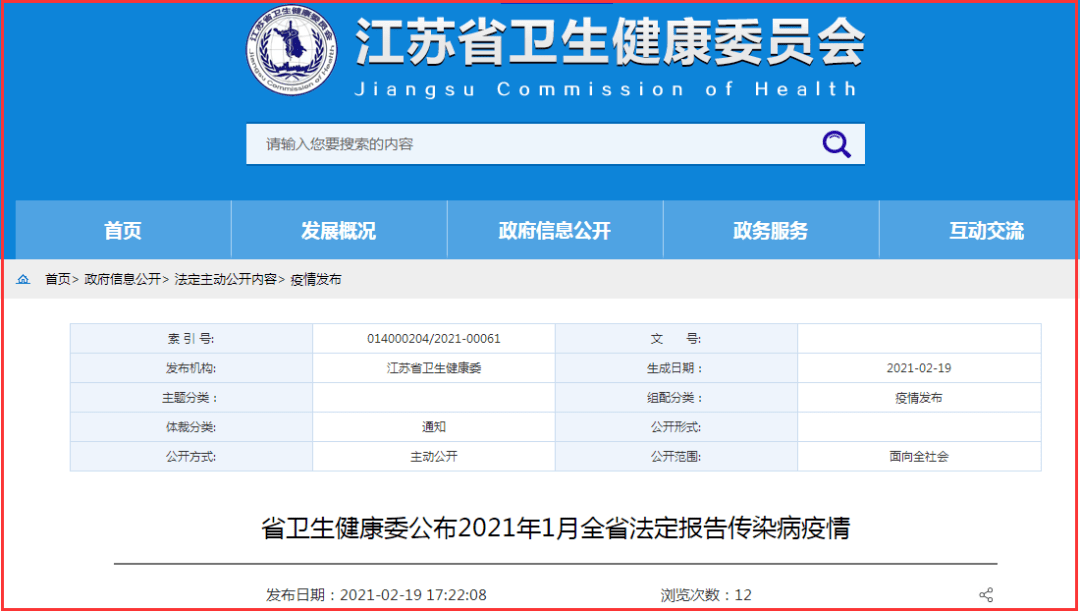Viewport: 1080px width, 611px height.
Task: Click the 主动公开 cell
Action: pyautogui.click(x=434, y=457)
